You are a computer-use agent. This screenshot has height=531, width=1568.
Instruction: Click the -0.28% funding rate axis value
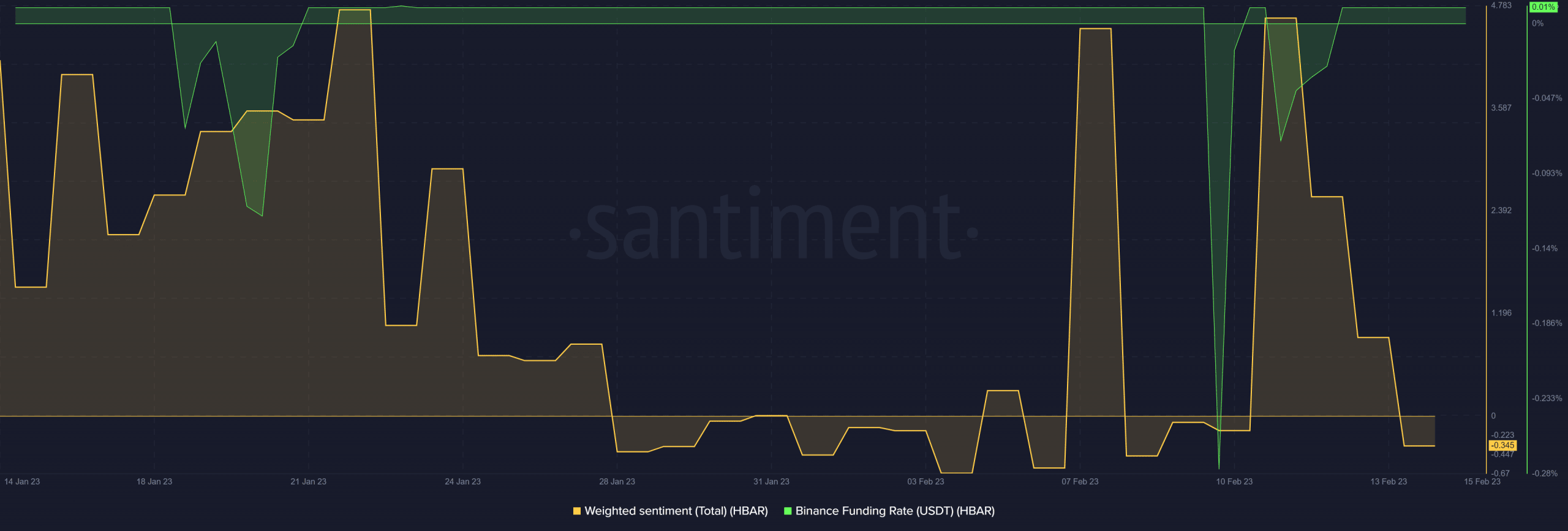point(1545,473)
